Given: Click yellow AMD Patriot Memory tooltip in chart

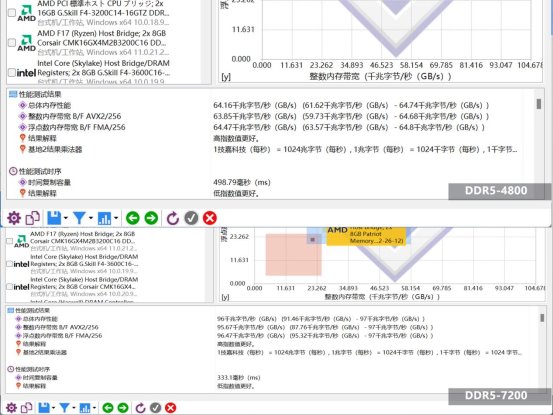Looking at the screenshot, I should (366, 236).
